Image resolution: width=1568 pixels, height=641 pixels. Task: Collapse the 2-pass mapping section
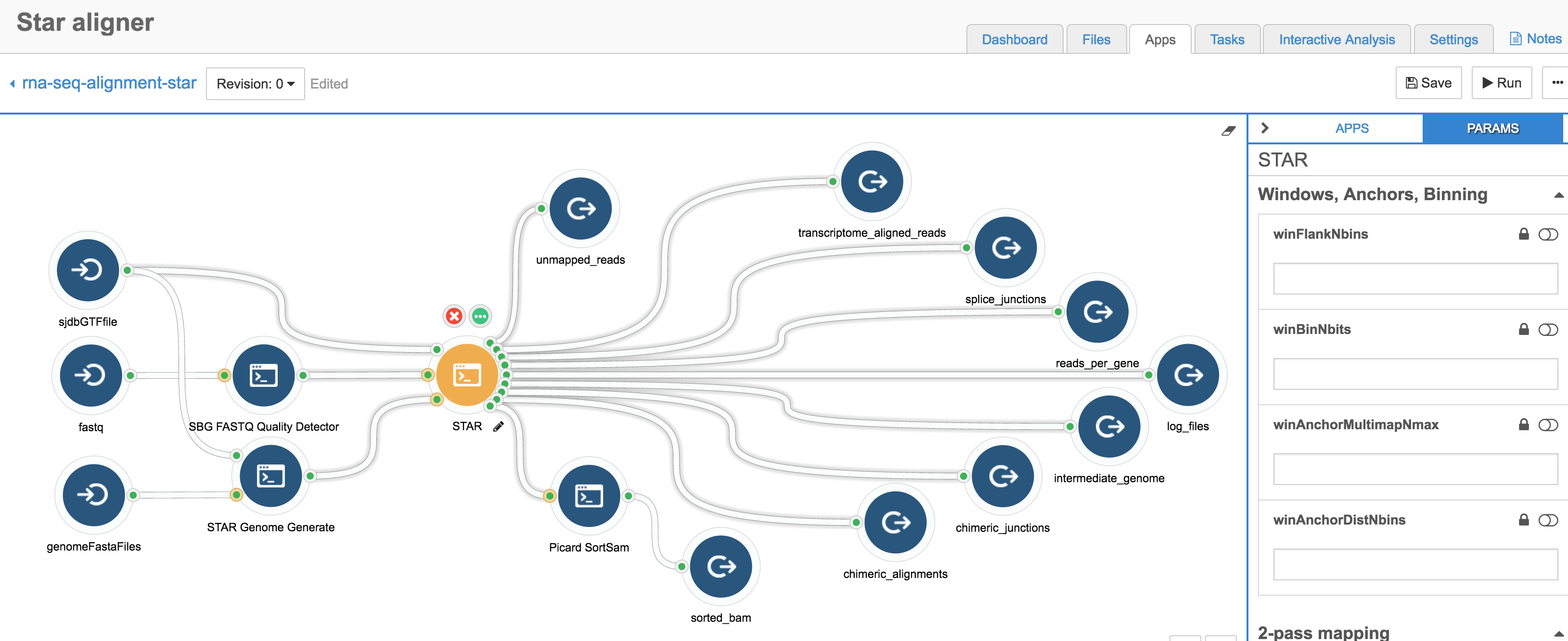point(1558,633)
